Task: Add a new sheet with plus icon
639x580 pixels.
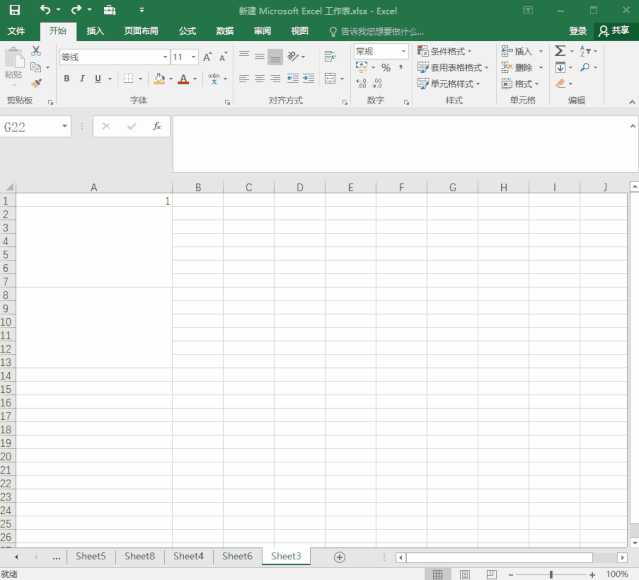Action: 339,557
